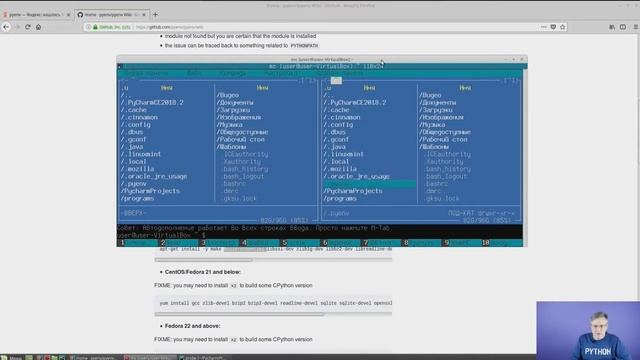The width and height of the screenshot is (640, 360).
Task: Sort left panel by first Имя header
Action: (167, 88)
